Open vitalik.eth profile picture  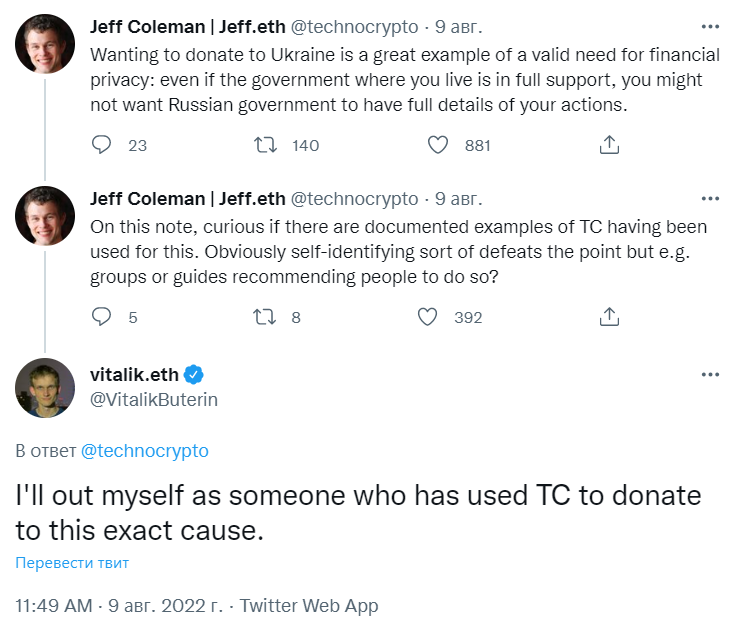[45, 387]
